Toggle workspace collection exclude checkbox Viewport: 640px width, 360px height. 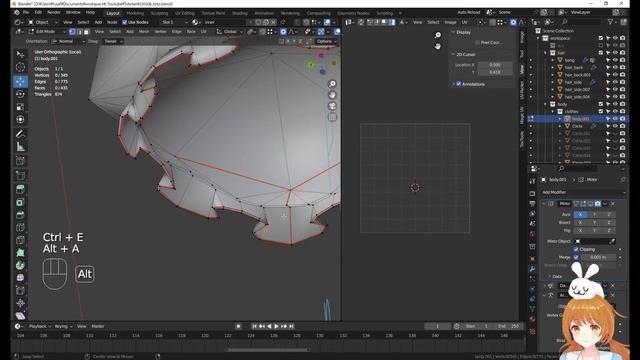(x=600, y=38)
